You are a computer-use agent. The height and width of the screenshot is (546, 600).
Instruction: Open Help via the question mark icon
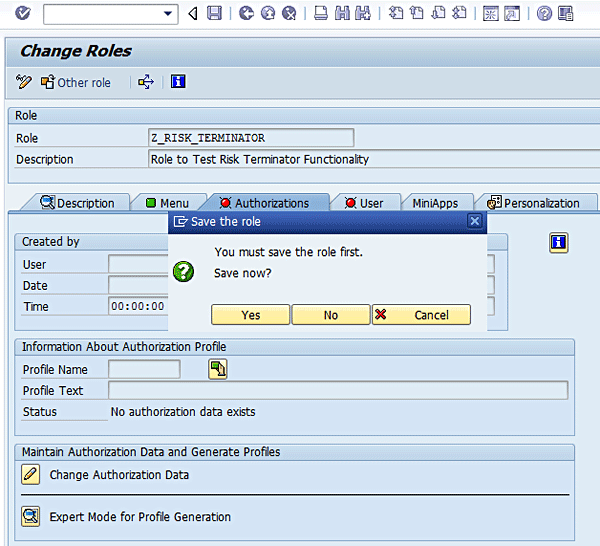point(544,13)
